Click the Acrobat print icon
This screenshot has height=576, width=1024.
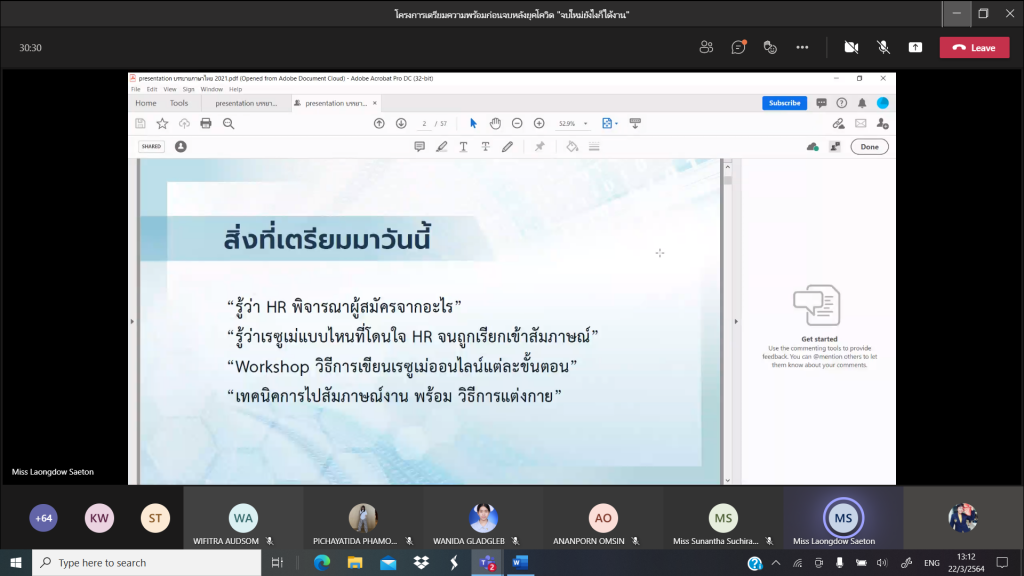(x=206, y=123)
